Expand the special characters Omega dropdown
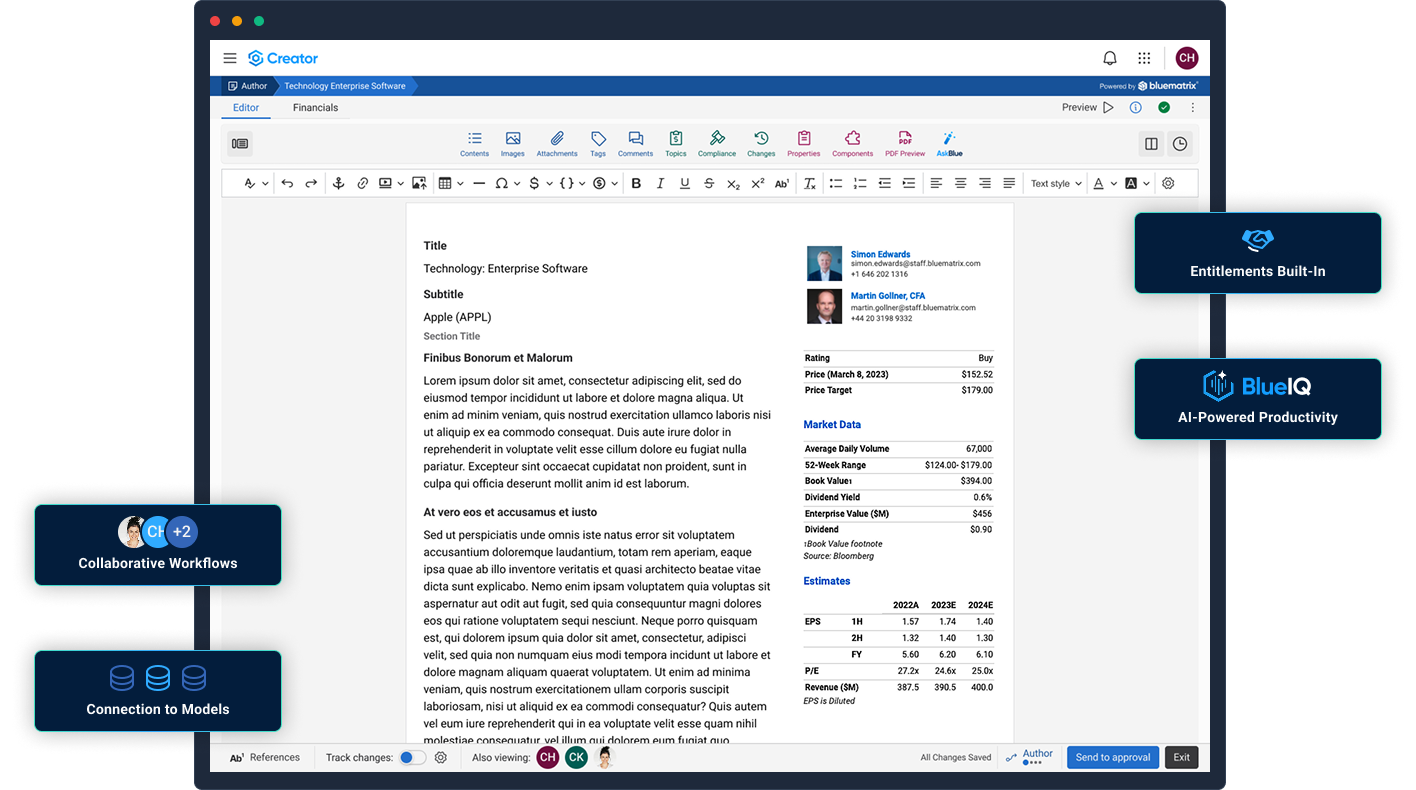The width and height of the screenshot is (1416, 790). coord(508,184)
